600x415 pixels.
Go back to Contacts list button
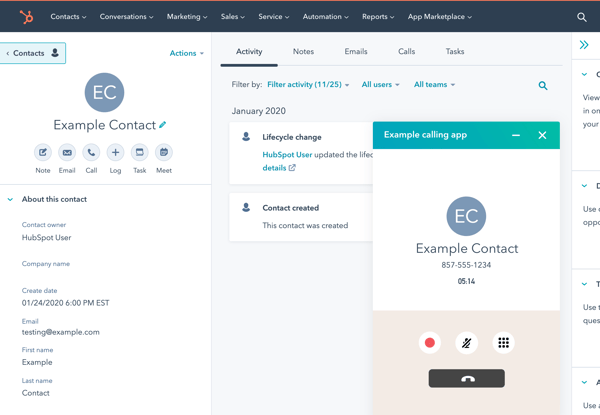point(33,53)
